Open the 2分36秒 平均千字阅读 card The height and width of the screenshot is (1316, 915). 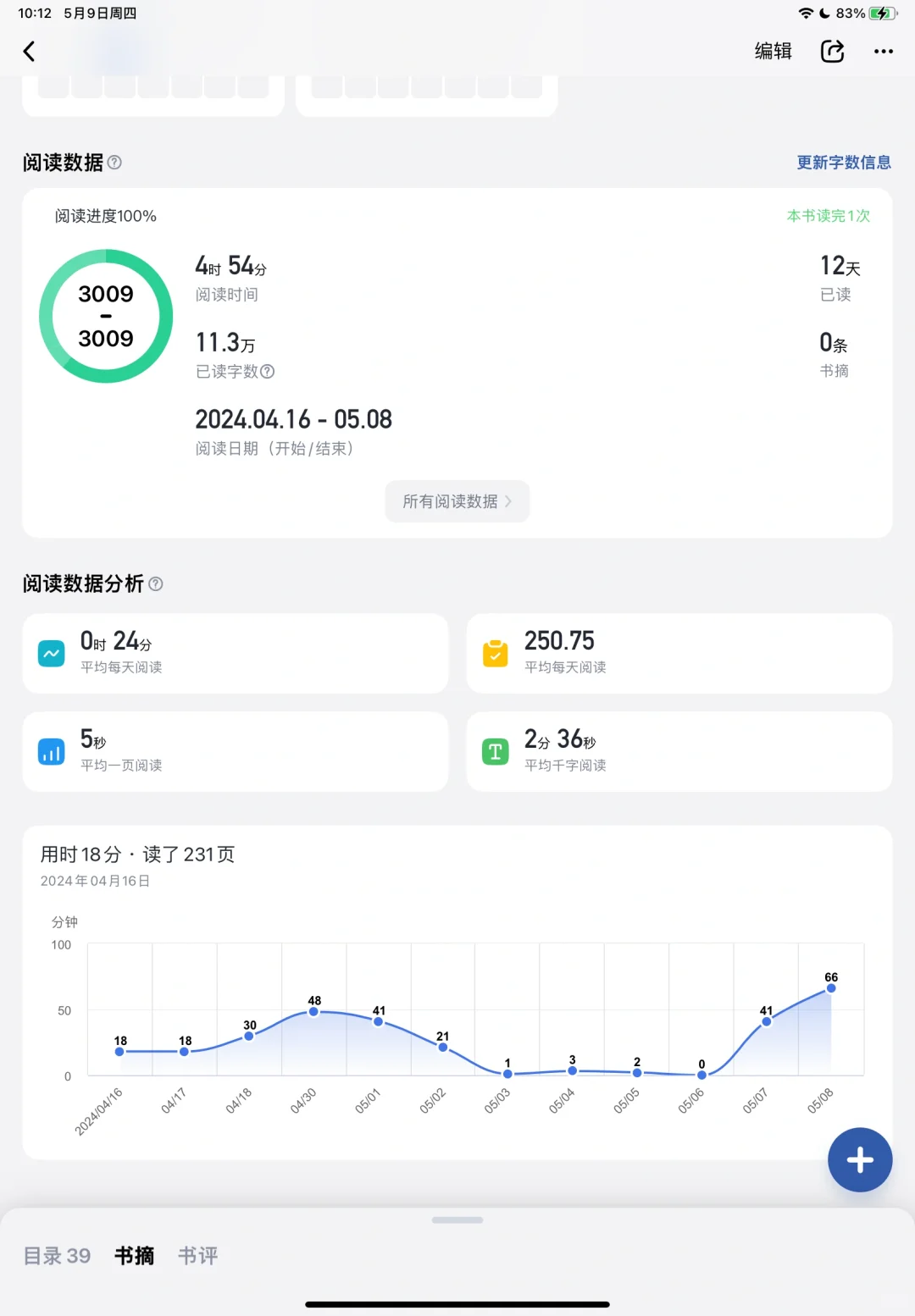679,752
